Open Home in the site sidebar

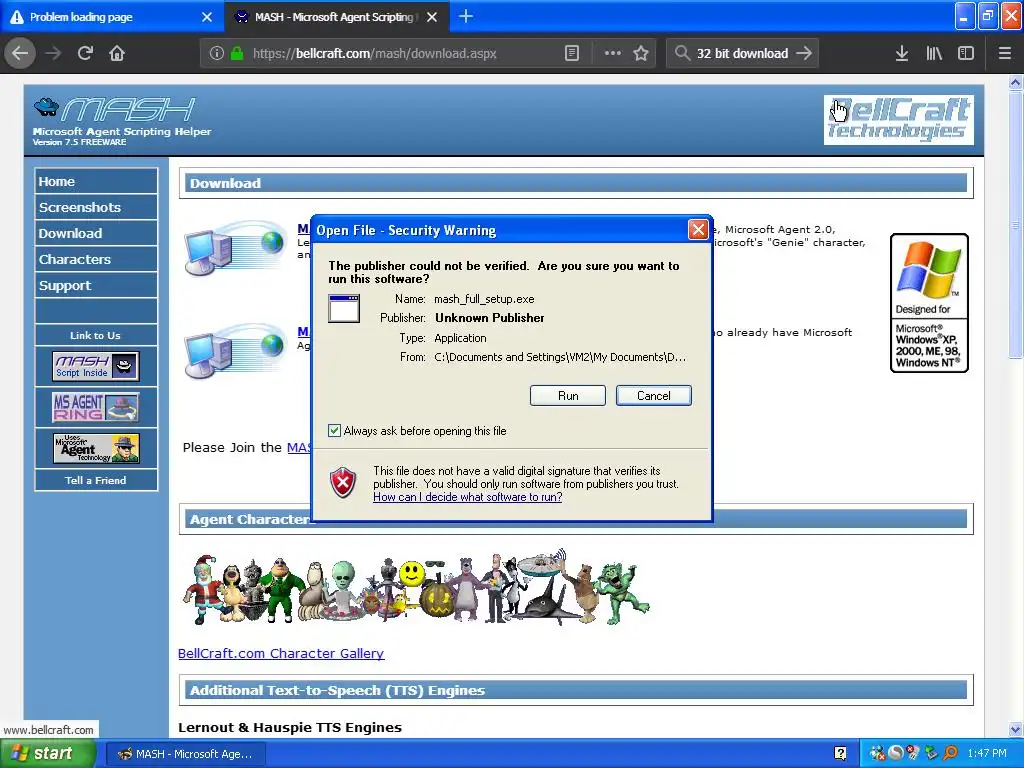(x=96, y=181)
